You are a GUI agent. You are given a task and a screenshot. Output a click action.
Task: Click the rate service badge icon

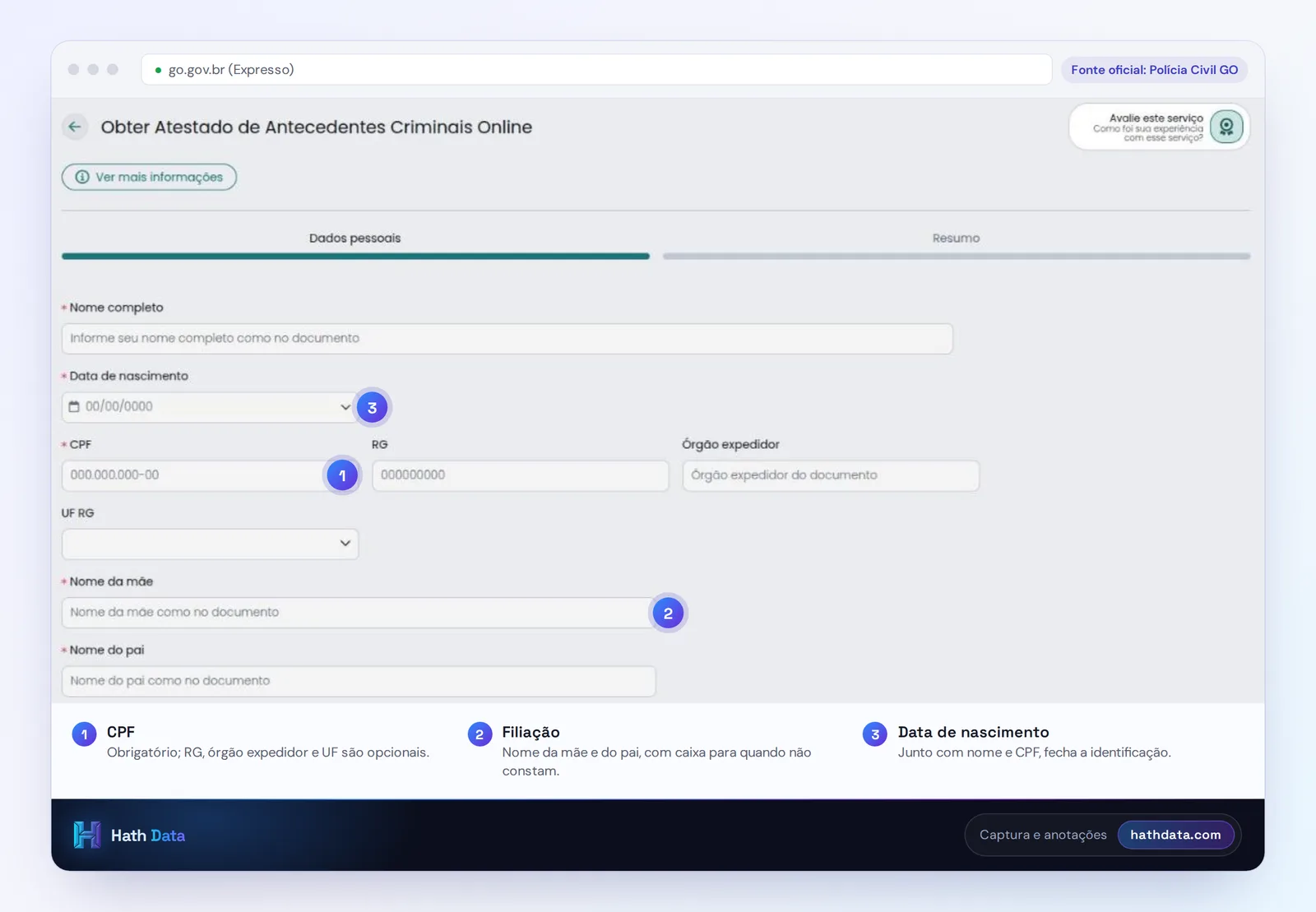tap(1226, 127)
